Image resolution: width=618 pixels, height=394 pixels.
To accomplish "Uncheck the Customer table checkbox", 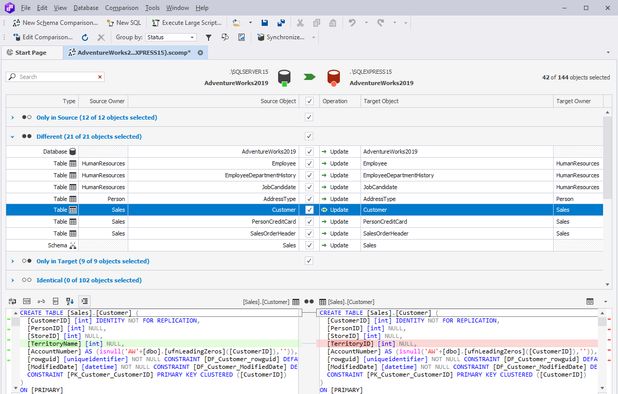I will (309, 210).
